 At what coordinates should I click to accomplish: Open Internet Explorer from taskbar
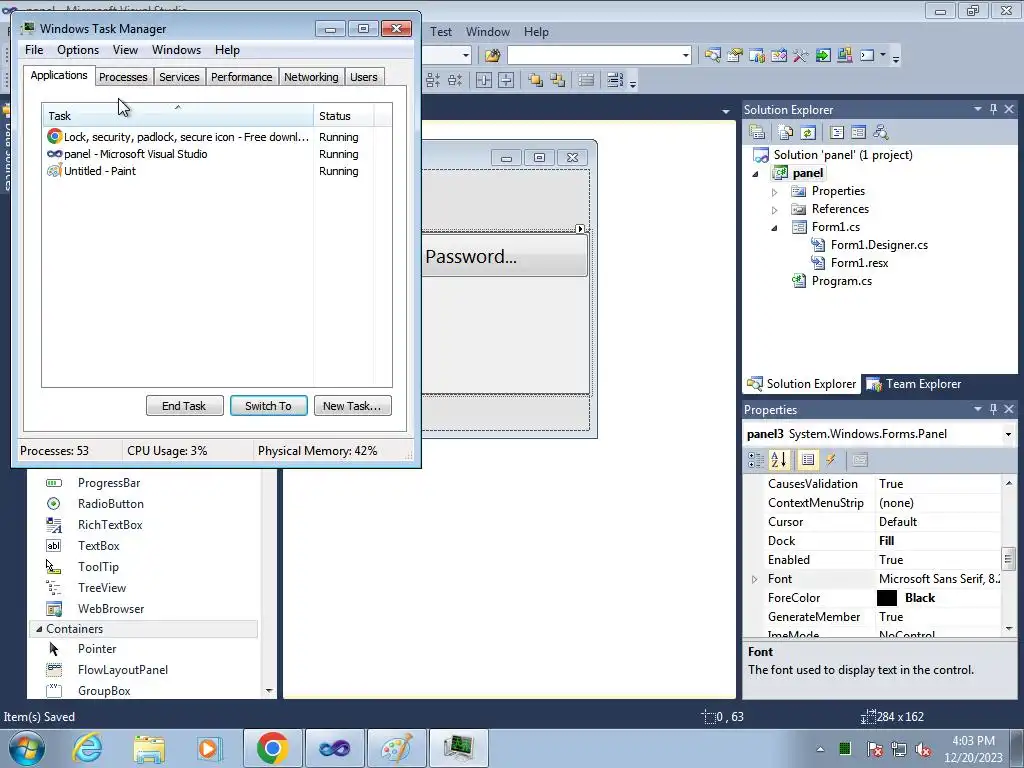88,748
